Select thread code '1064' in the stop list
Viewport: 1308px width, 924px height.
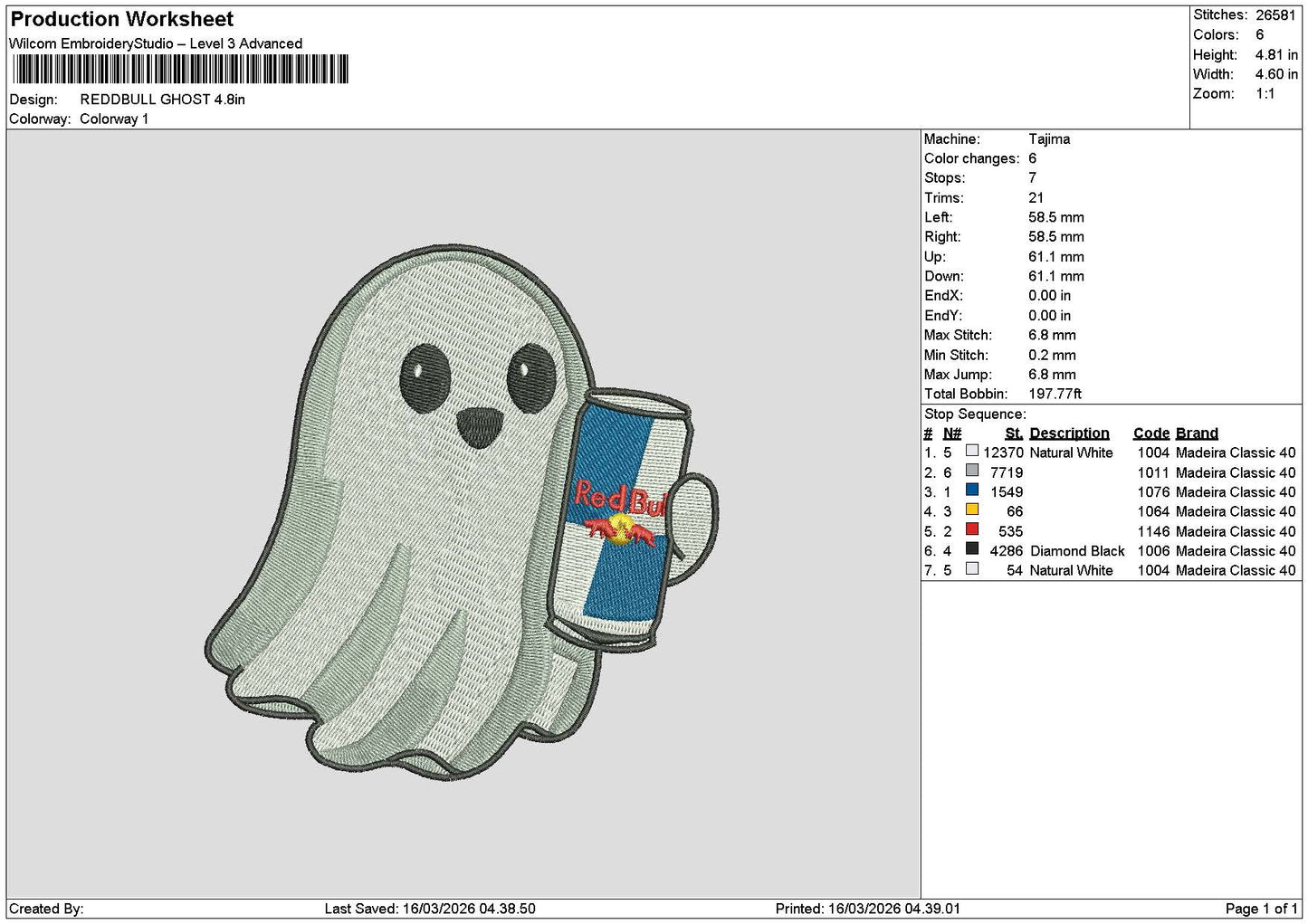(x=1153, y=512)
